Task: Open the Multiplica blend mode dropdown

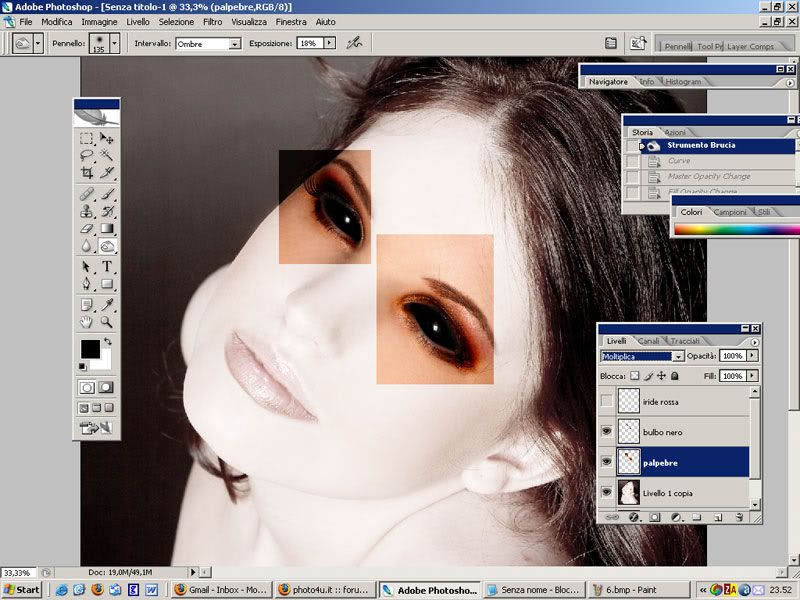Action: 678,356
